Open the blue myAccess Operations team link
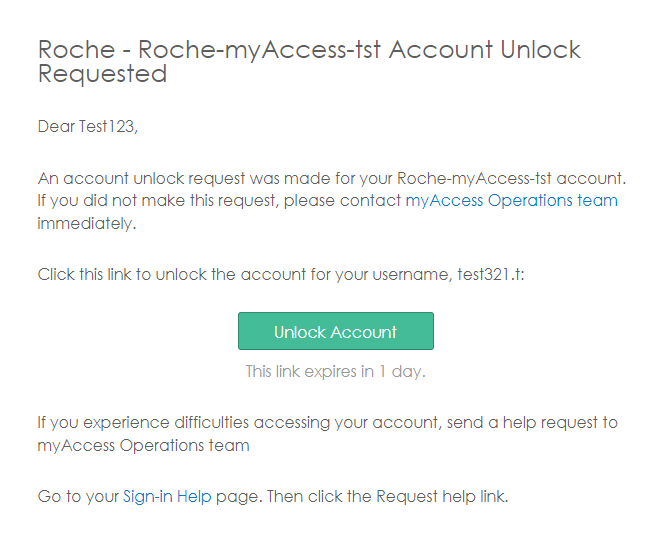Viewport: 669px width, 541px height. [x=511, y=201]
